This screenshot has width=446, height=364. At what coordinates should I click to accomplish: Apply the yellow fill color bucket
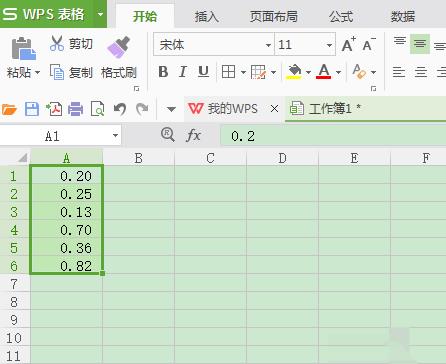294,72
